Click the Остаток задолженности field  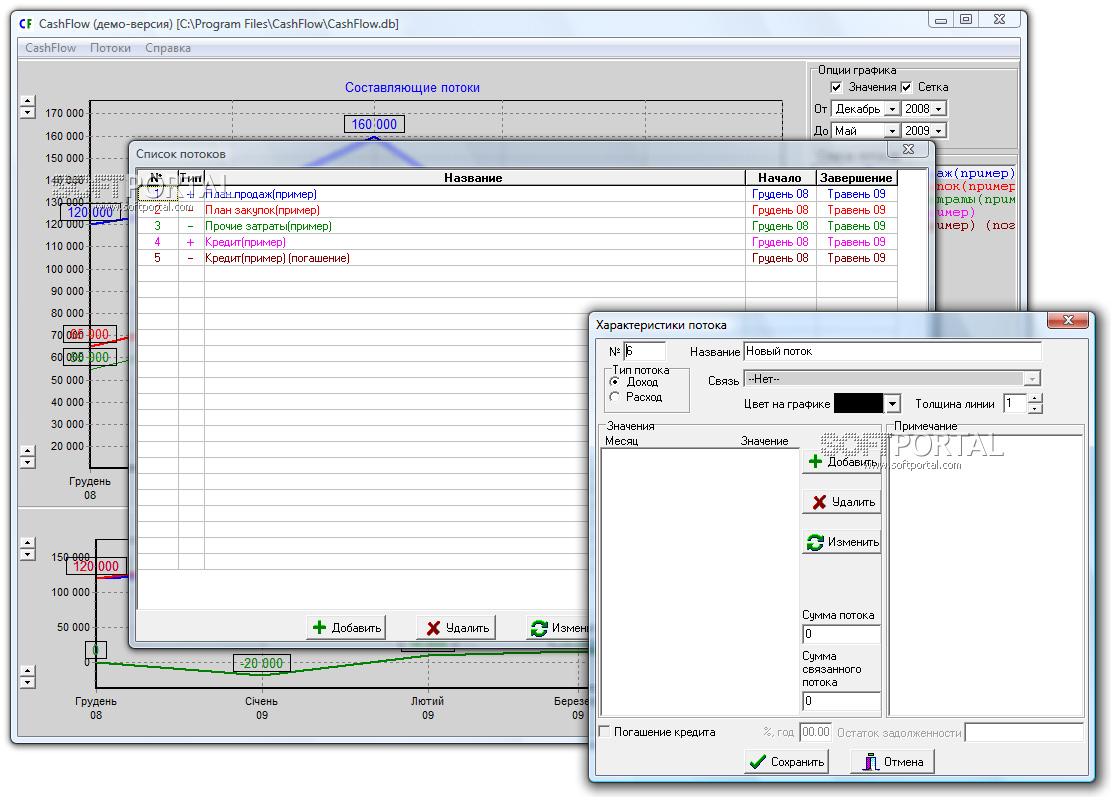click(x=1024, y=732)
